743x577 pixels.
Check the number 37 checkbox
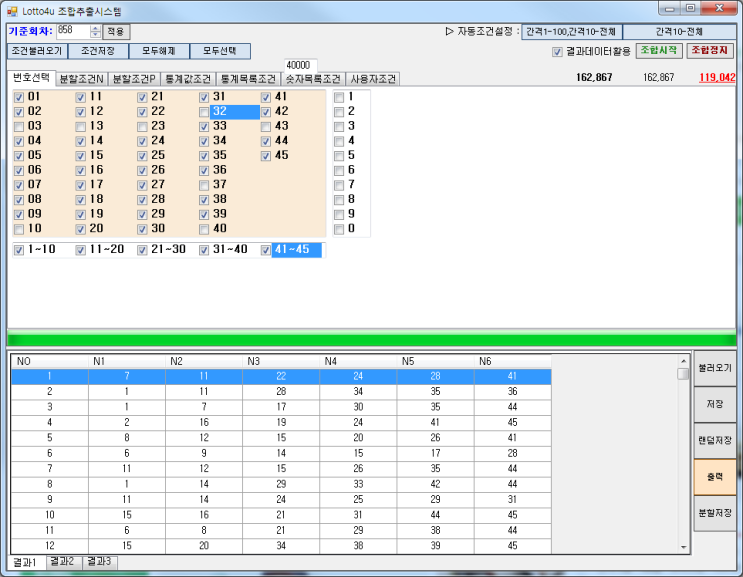(204, 185)
